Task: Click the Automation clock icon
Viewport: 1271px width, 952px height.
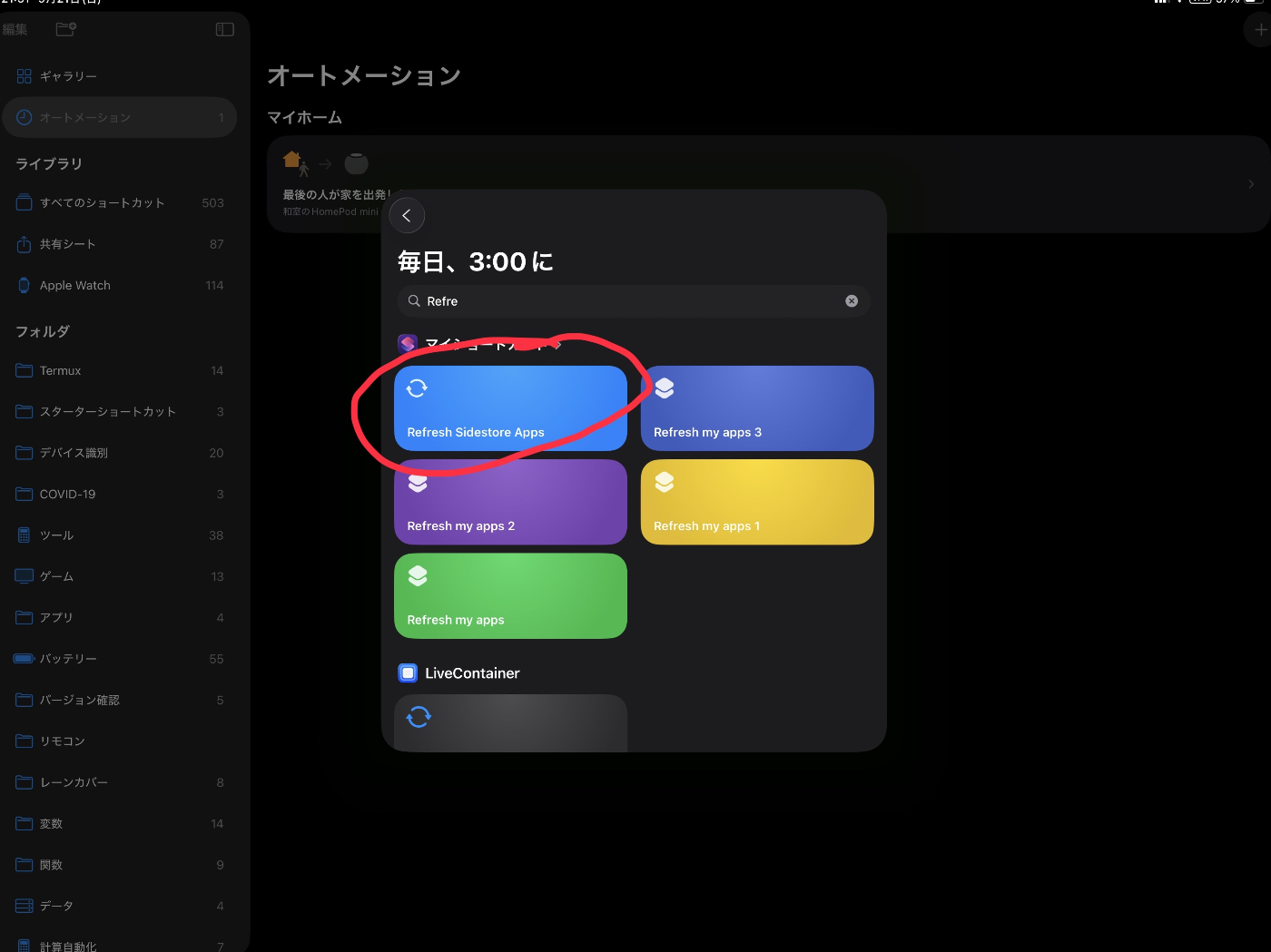Action: (x=25, y=117)
